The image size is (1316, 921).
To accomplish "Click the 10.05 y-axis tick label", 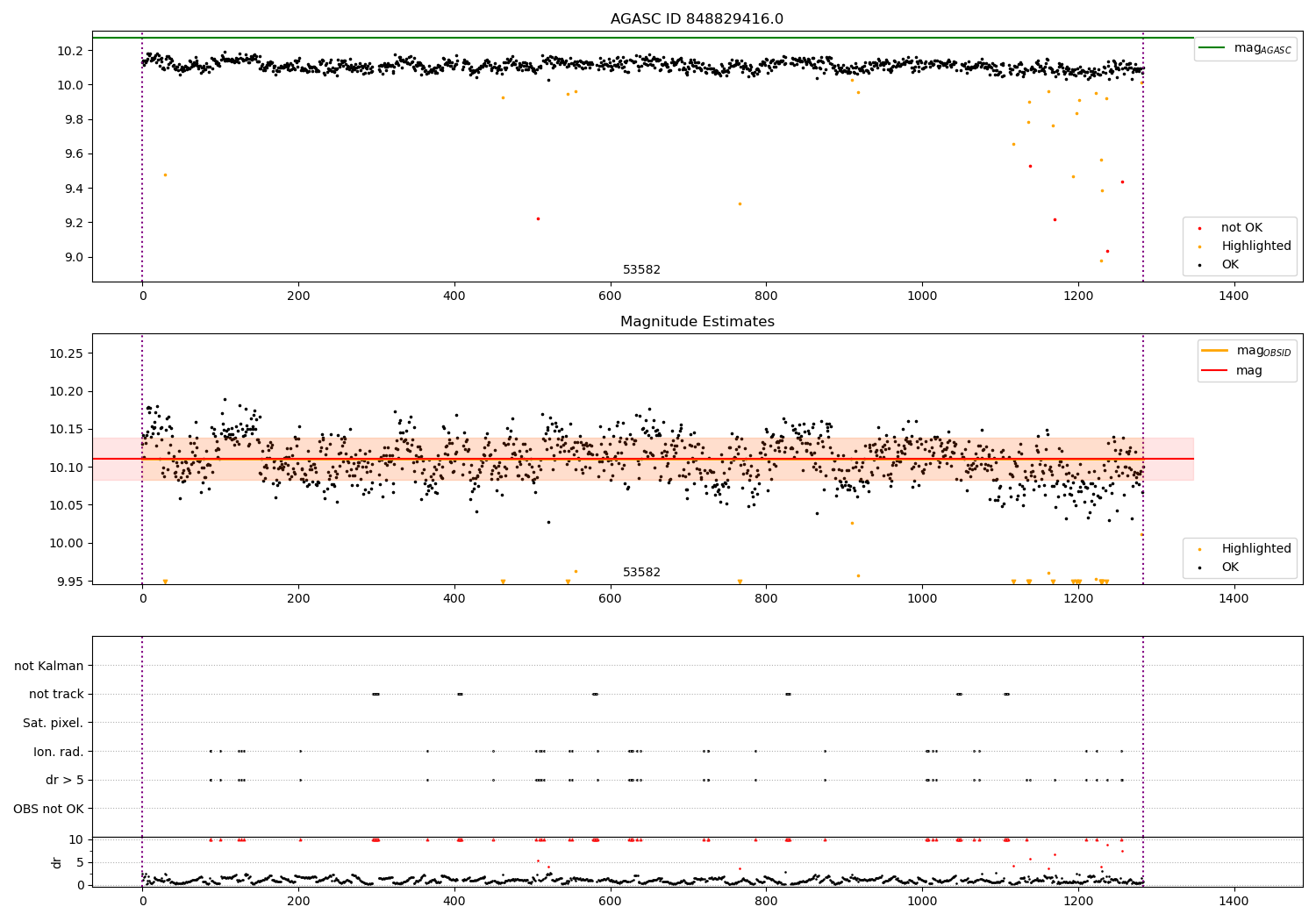I will pyautogui.click(x=68, y=506).
